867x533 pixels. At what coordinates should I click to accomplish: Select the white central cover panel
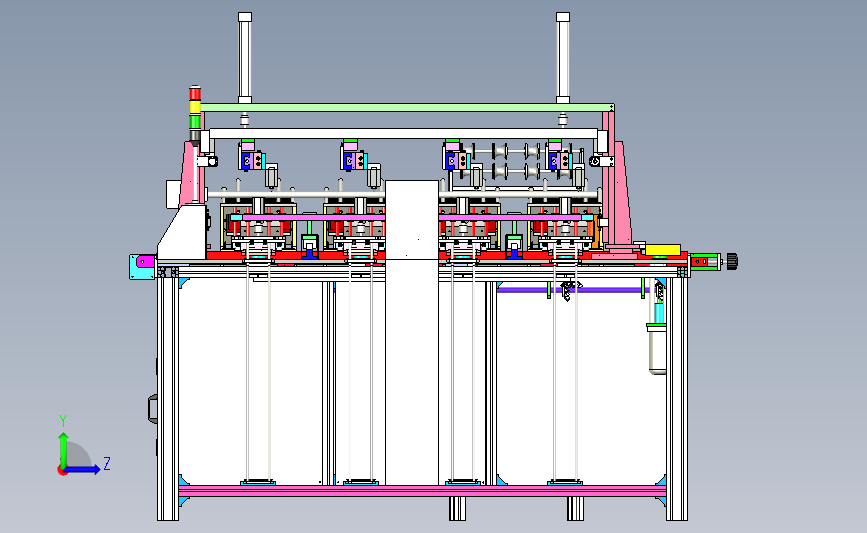click(412, 332)
